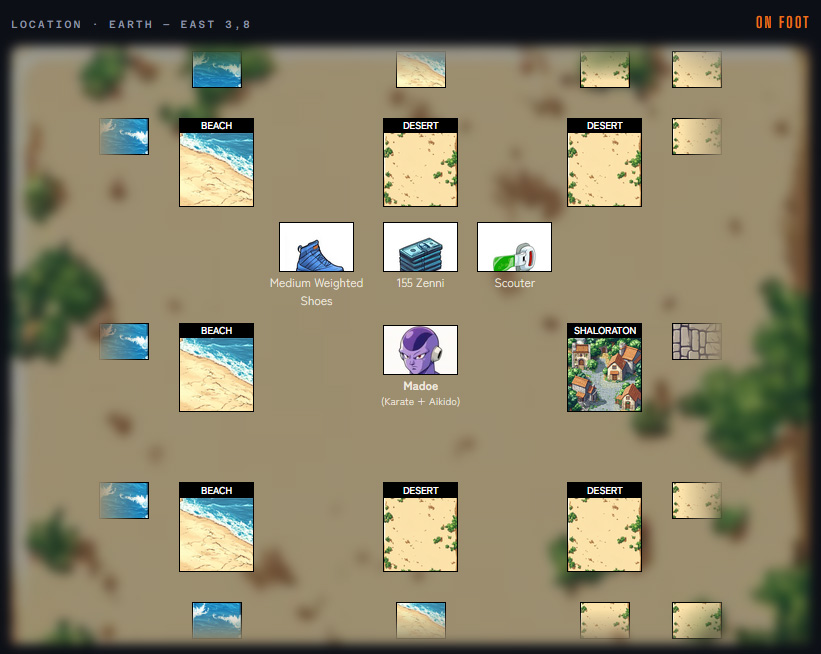Viewport: 821px width, 654px height.
Task: Select the Madoe character portrait
Action: pos(420,350)
